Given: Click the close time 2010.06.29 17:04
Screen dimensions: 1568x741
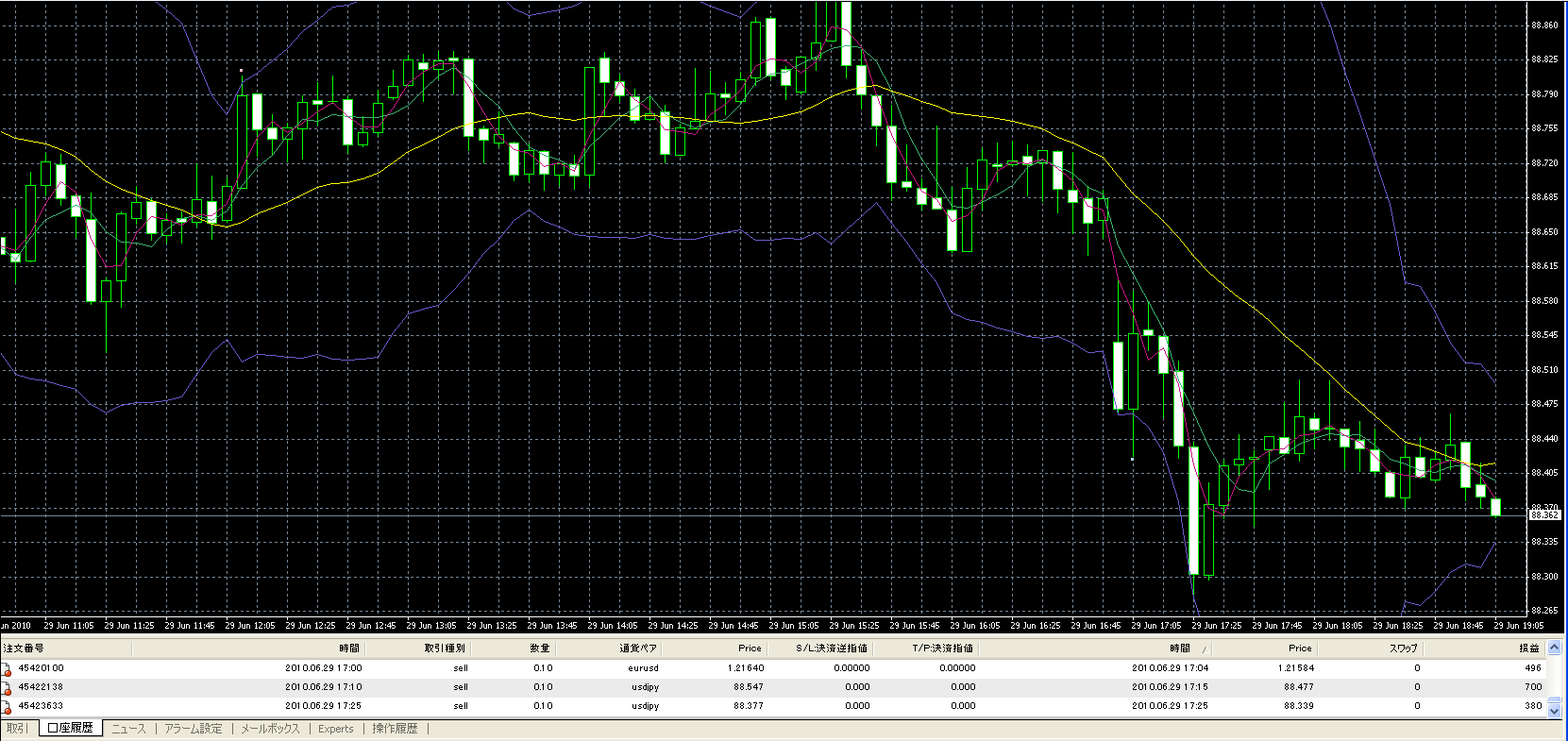Looking at the screenshot, I should [1170, 668].
